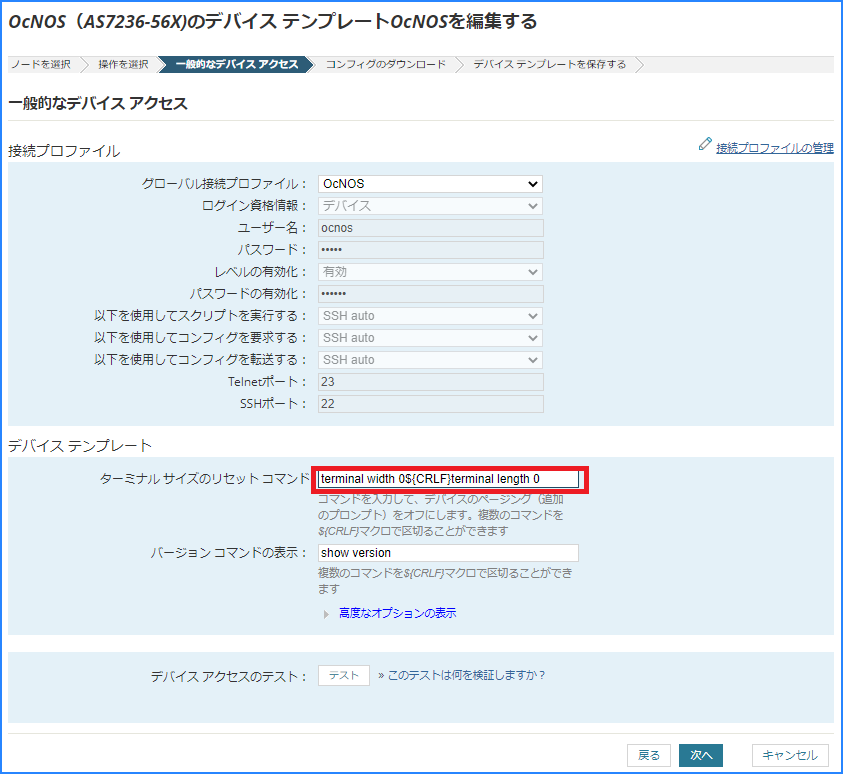Click the 次へ button
Image resolution: width=843 pixels, height=774 pixels.
pos(701,755)
